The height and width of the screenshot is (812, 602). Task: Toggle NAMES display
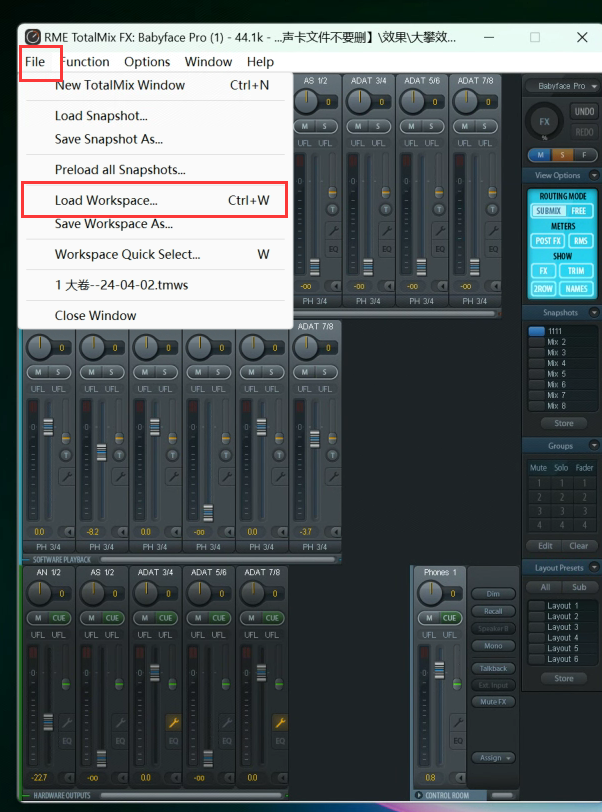coord(576,289)
